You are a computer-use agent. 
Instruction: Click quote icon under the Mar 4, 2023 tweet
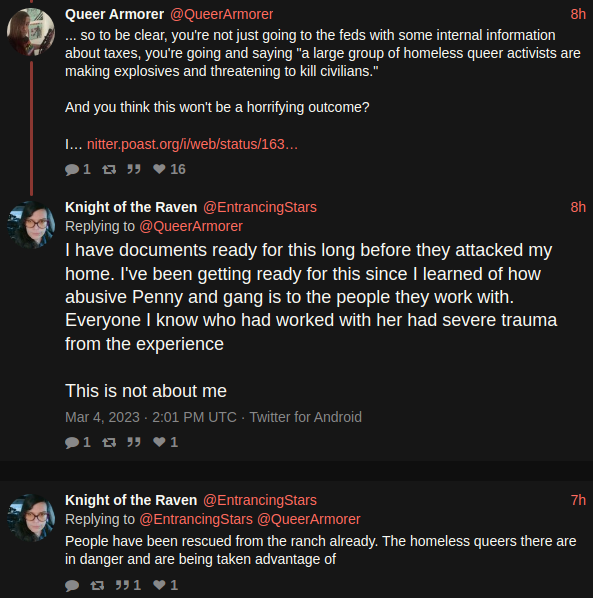pyautogui.click(x=134, y=442)
